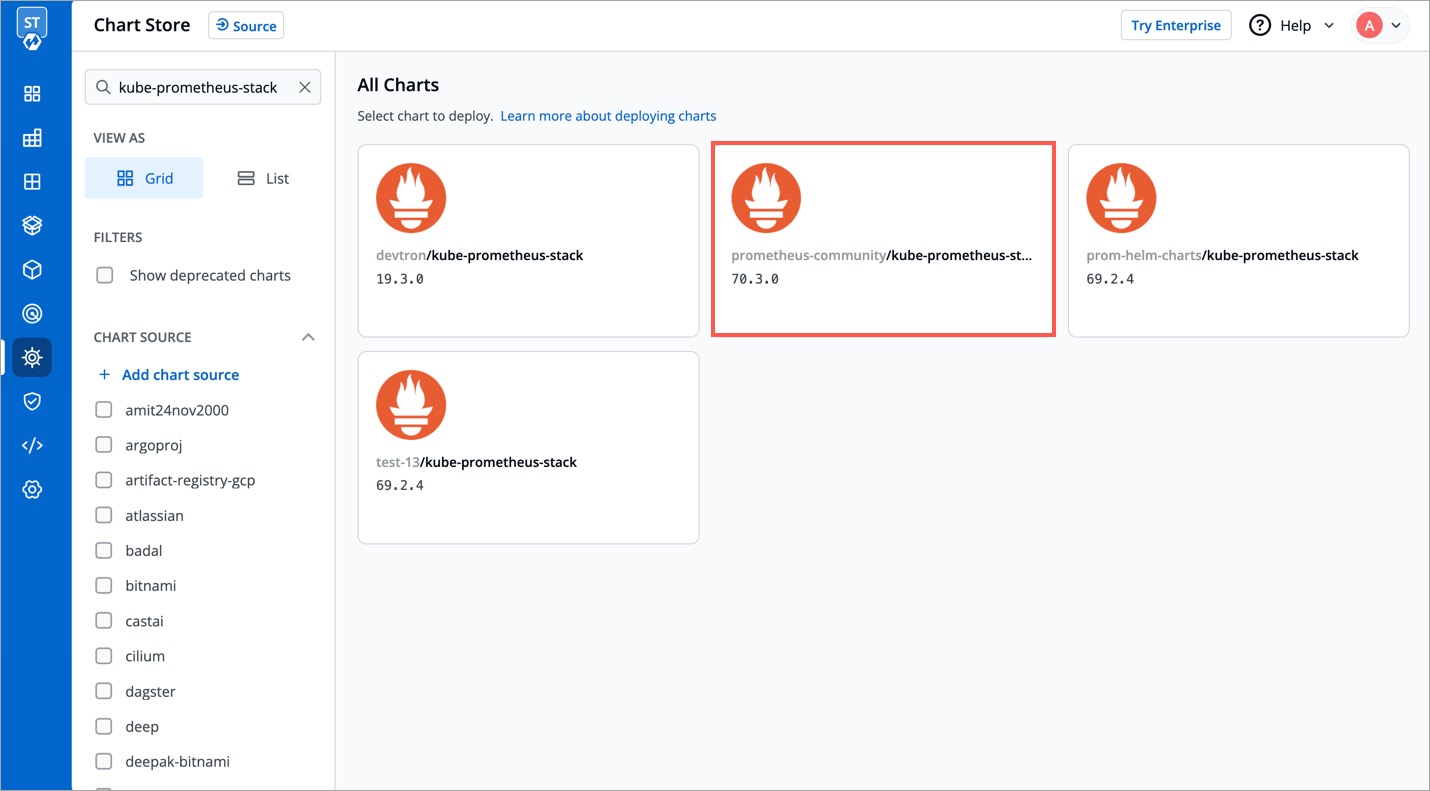Click the cube icon in left sidebar
1430x791 pixels.
(32, 270)
